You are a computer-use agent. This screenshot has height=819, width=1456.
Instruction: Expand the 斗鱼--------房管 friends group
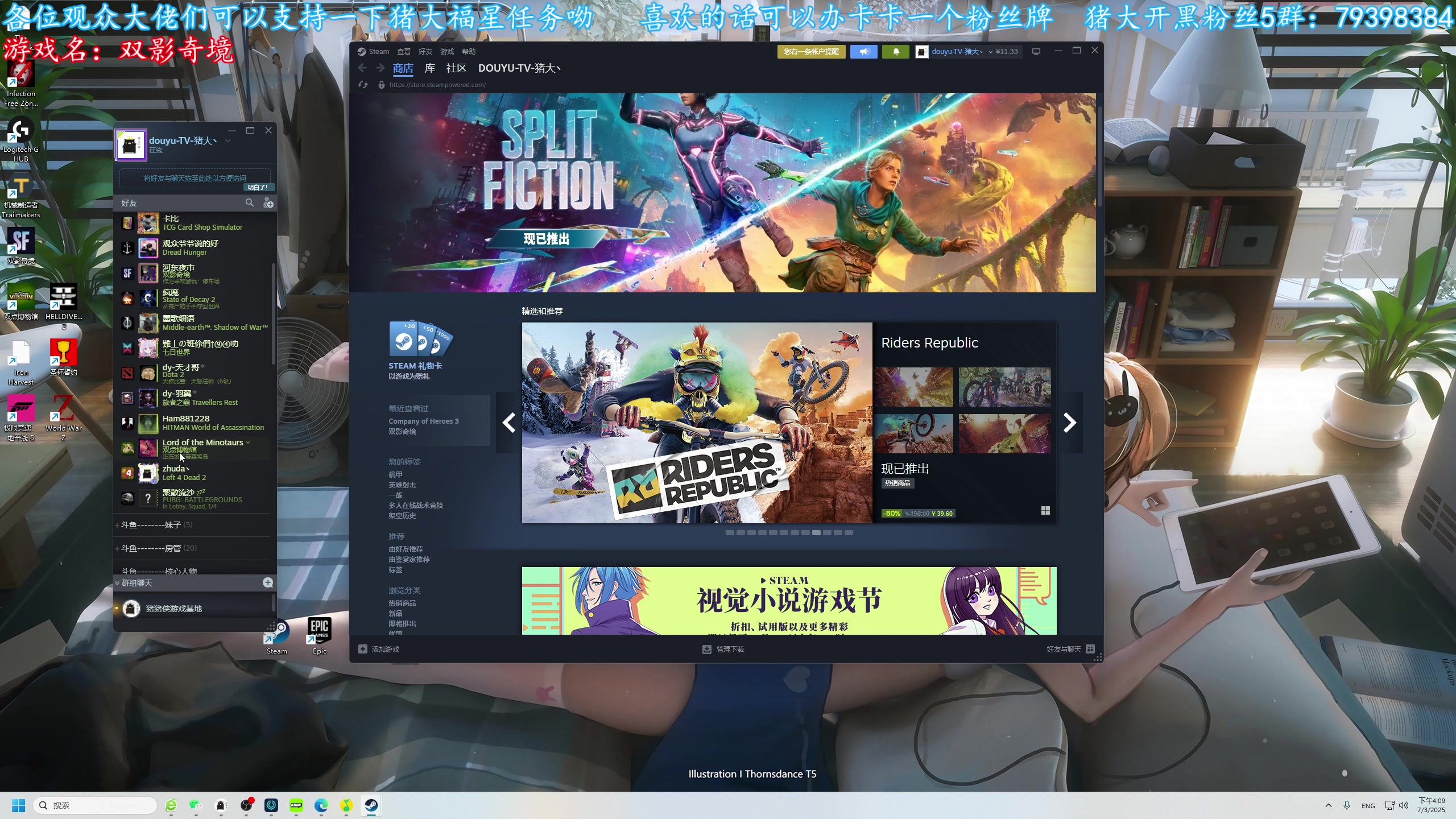click(x=159, y=548)
